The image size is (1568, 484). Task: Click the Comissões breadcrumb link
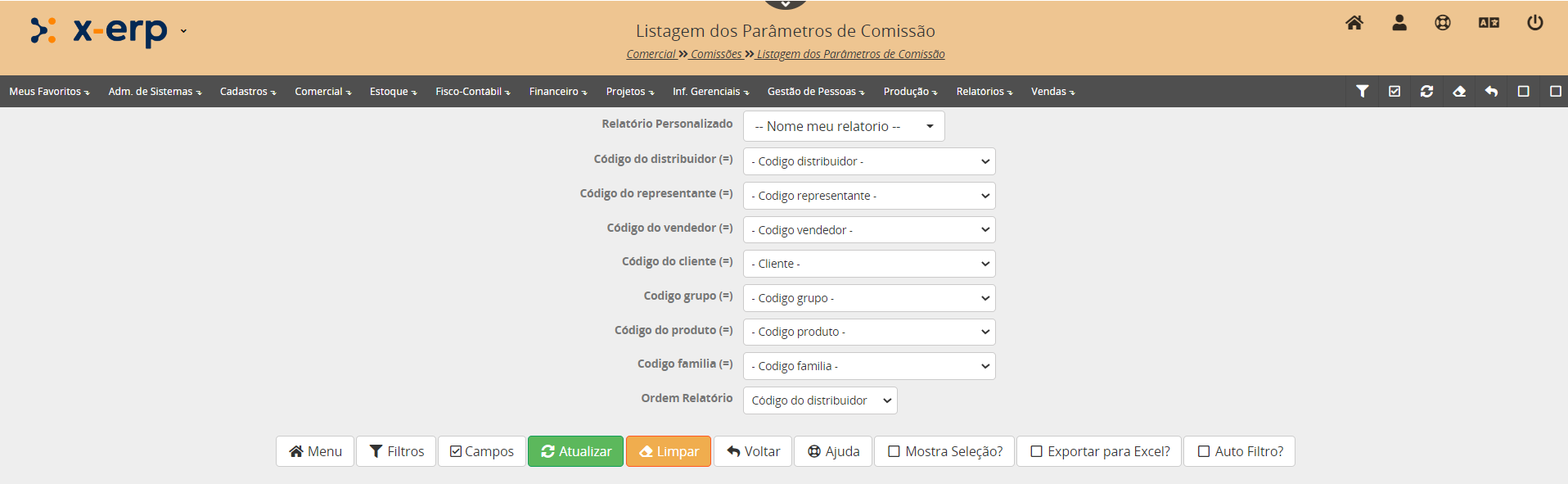click(x=716, y=54)
